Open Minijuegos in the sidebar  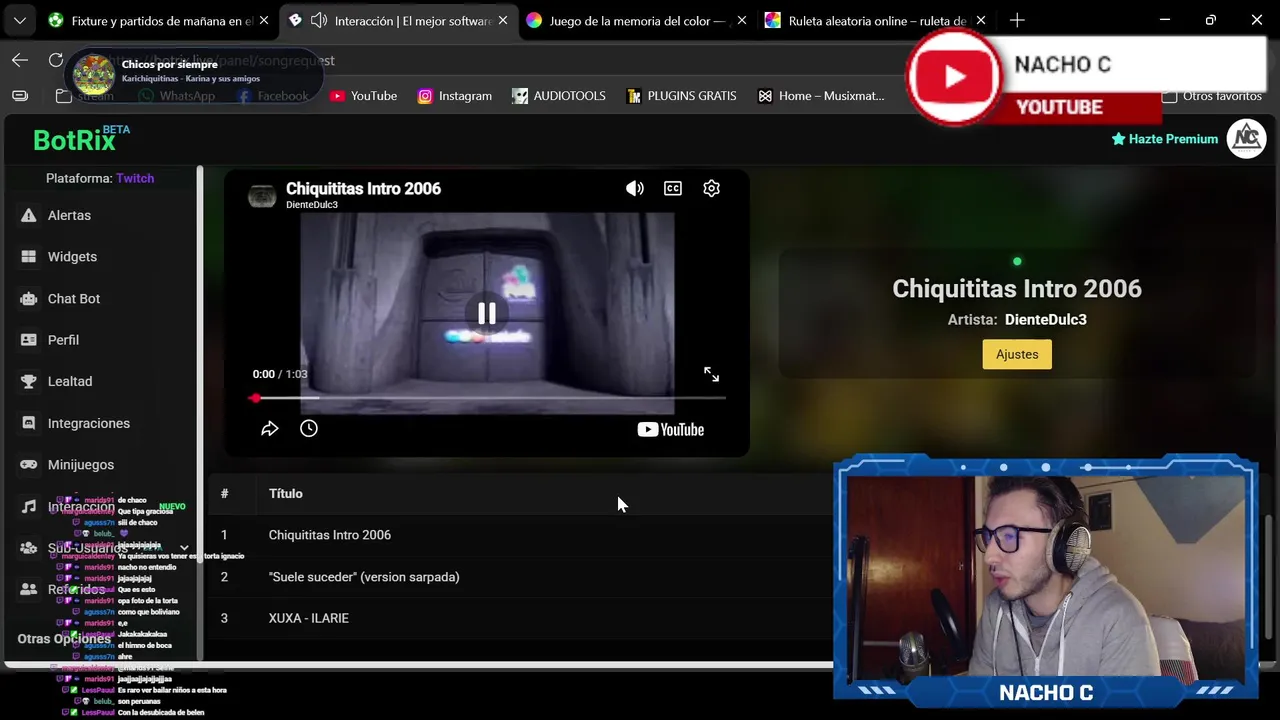(x=81, y=465)
